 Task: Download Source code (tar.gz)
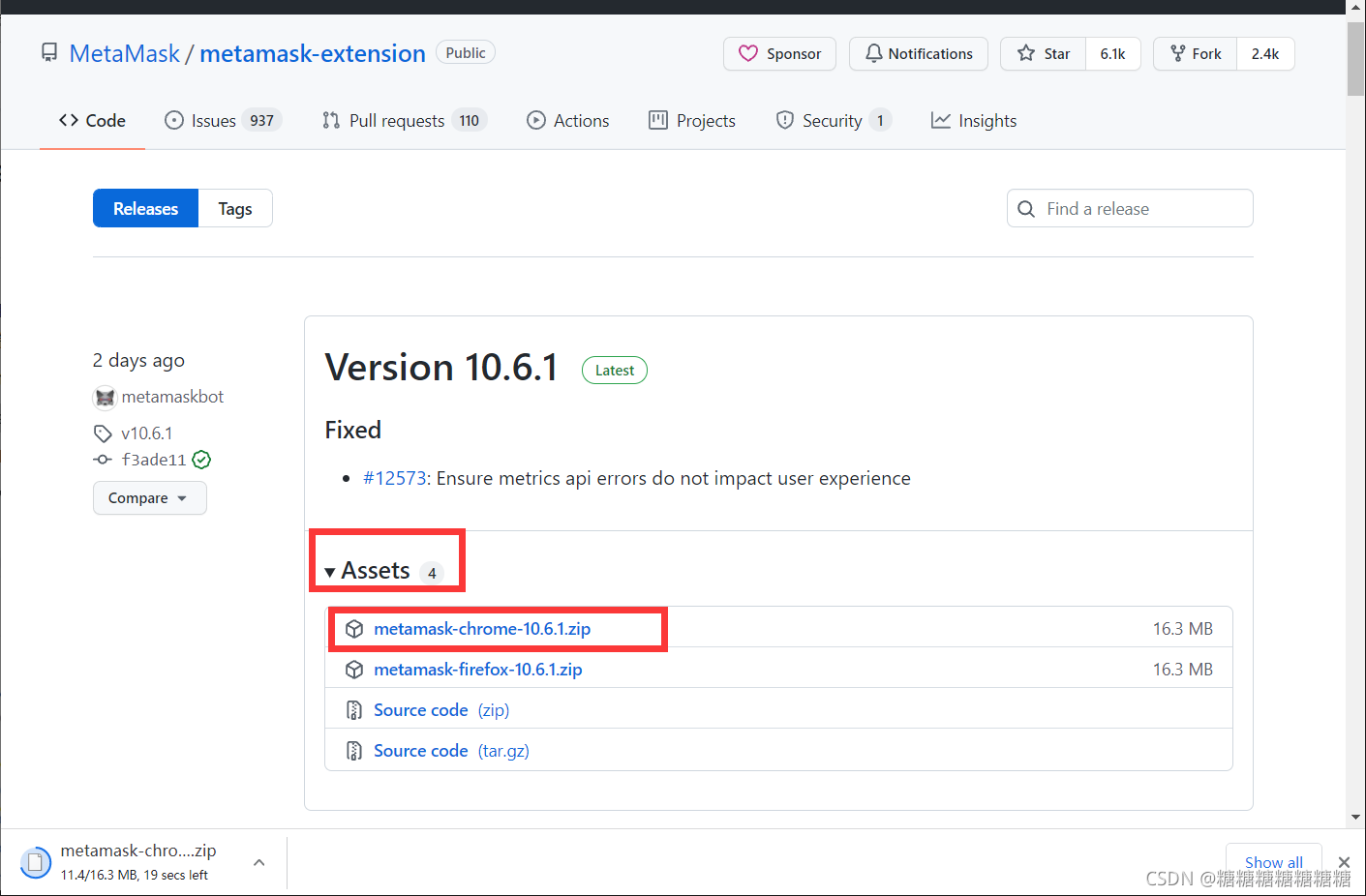(451, 751)
